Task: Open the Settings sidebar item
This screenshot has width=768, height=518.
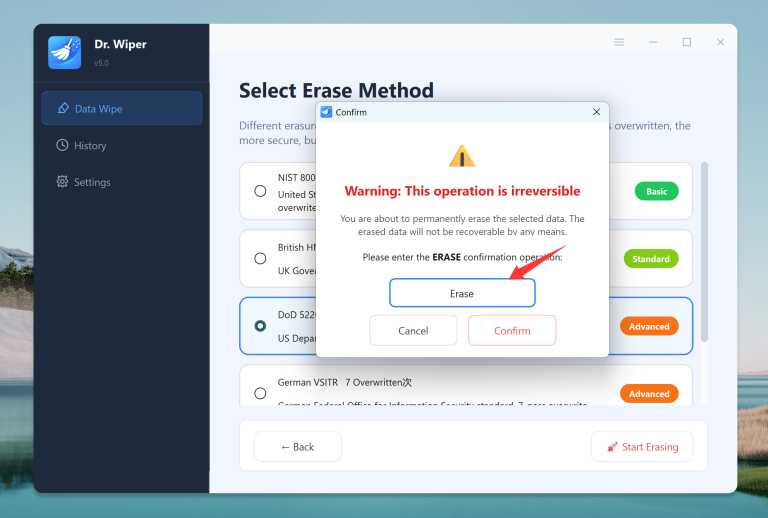Action: [x=92, y=182]
